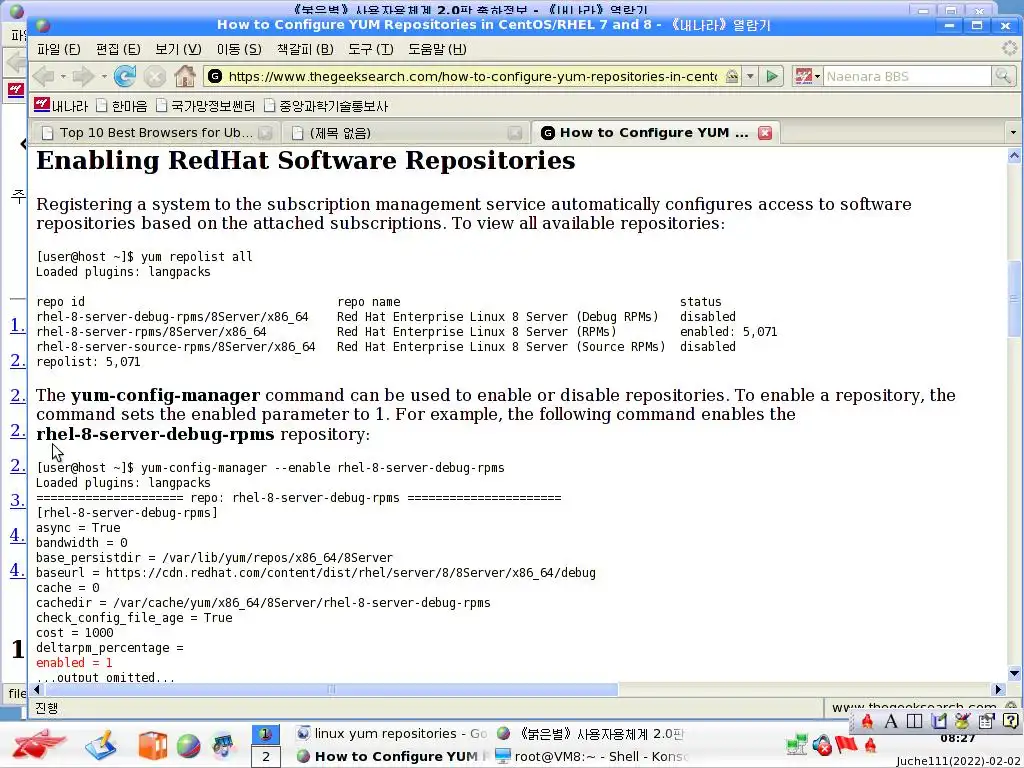Screen dimensions: 1024x768
Task: Click the lock icon in the address bar
Action: pos(732,76)
